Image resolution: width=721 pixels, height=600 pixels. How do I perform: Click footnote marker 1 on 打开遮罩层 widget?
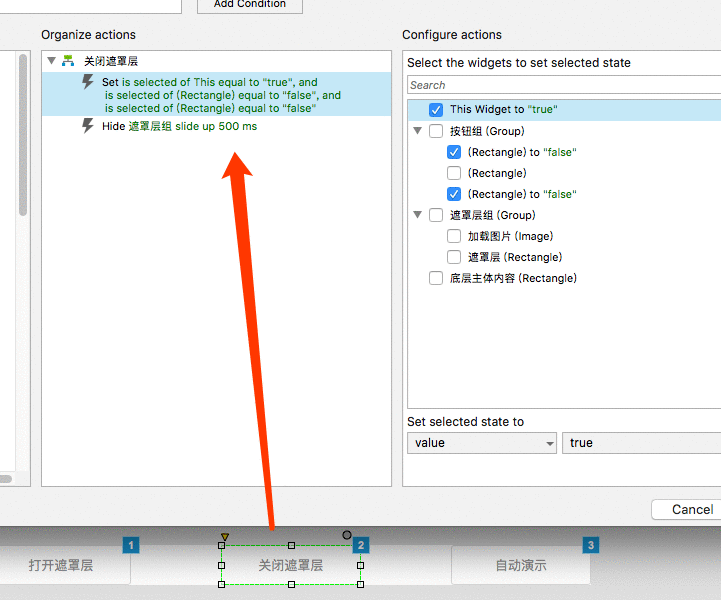(131, 545)
